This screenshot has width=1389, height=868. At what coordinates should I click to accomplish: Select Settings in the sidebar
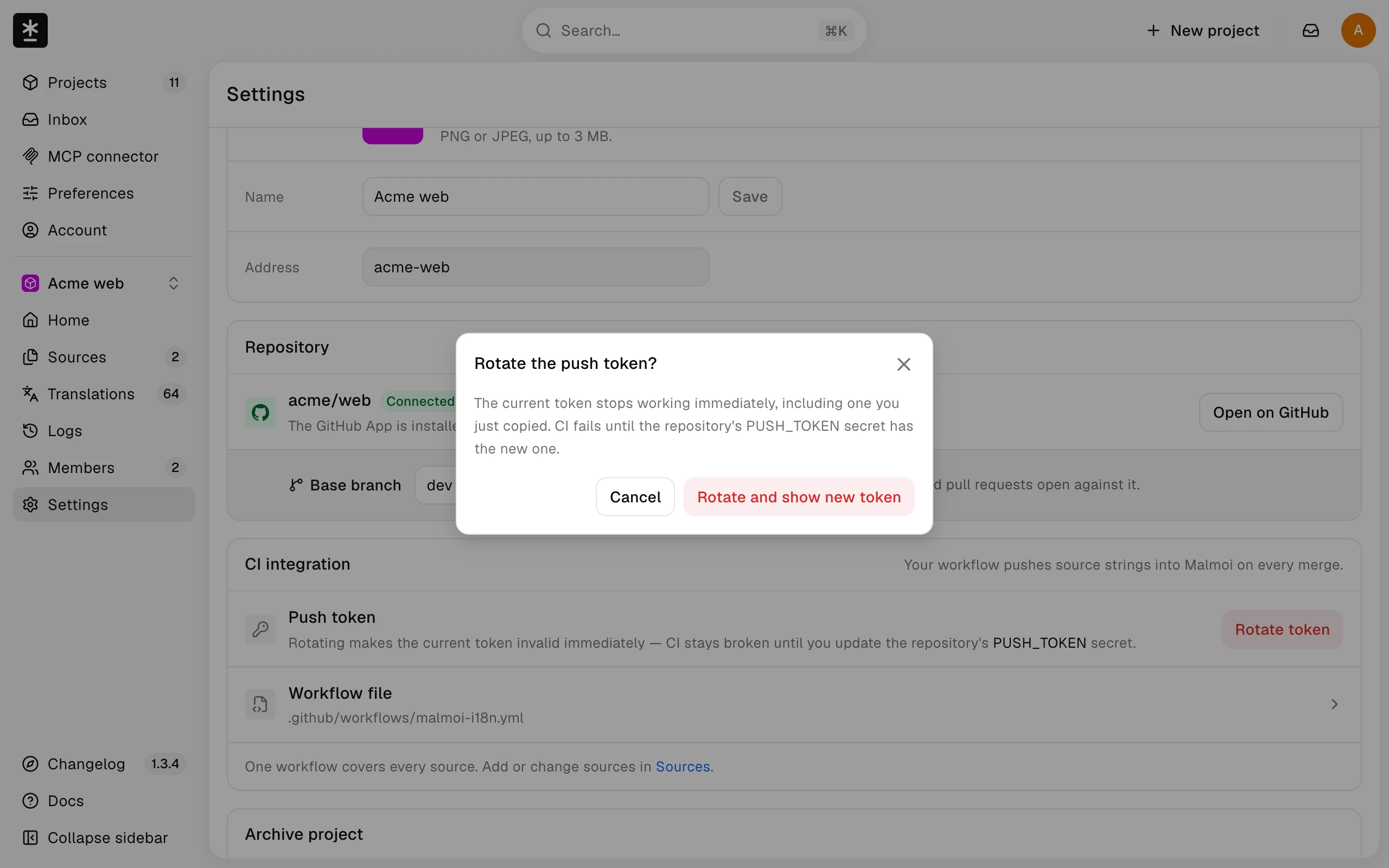[104, 505]
